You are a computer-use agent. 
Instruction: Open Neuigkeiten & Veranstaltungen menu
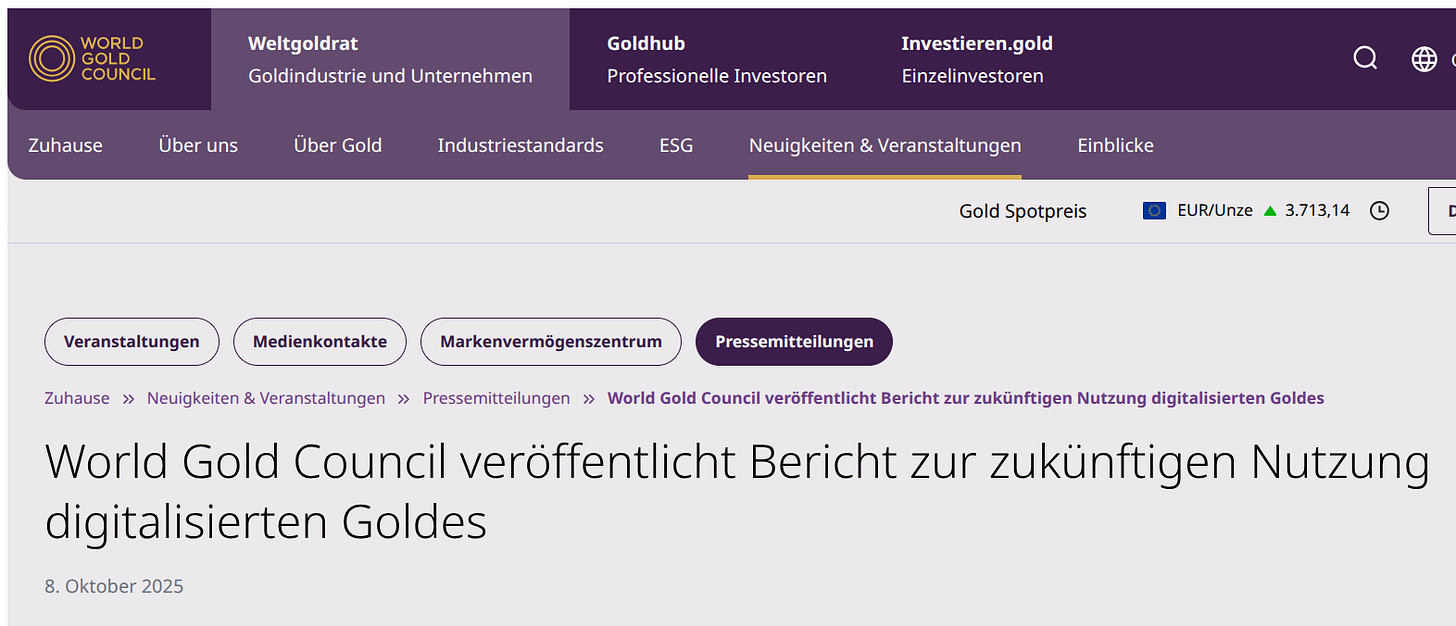pos(885,145)
